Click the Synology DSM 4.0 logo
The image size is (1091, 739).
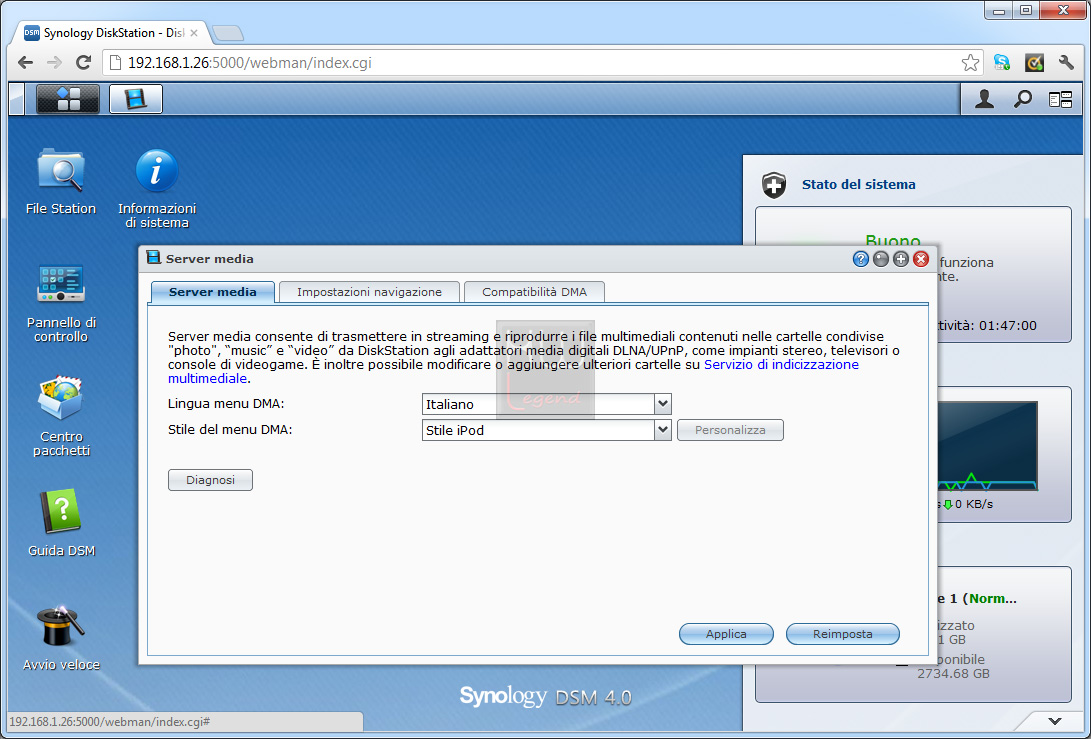click(x=546, y=696)
